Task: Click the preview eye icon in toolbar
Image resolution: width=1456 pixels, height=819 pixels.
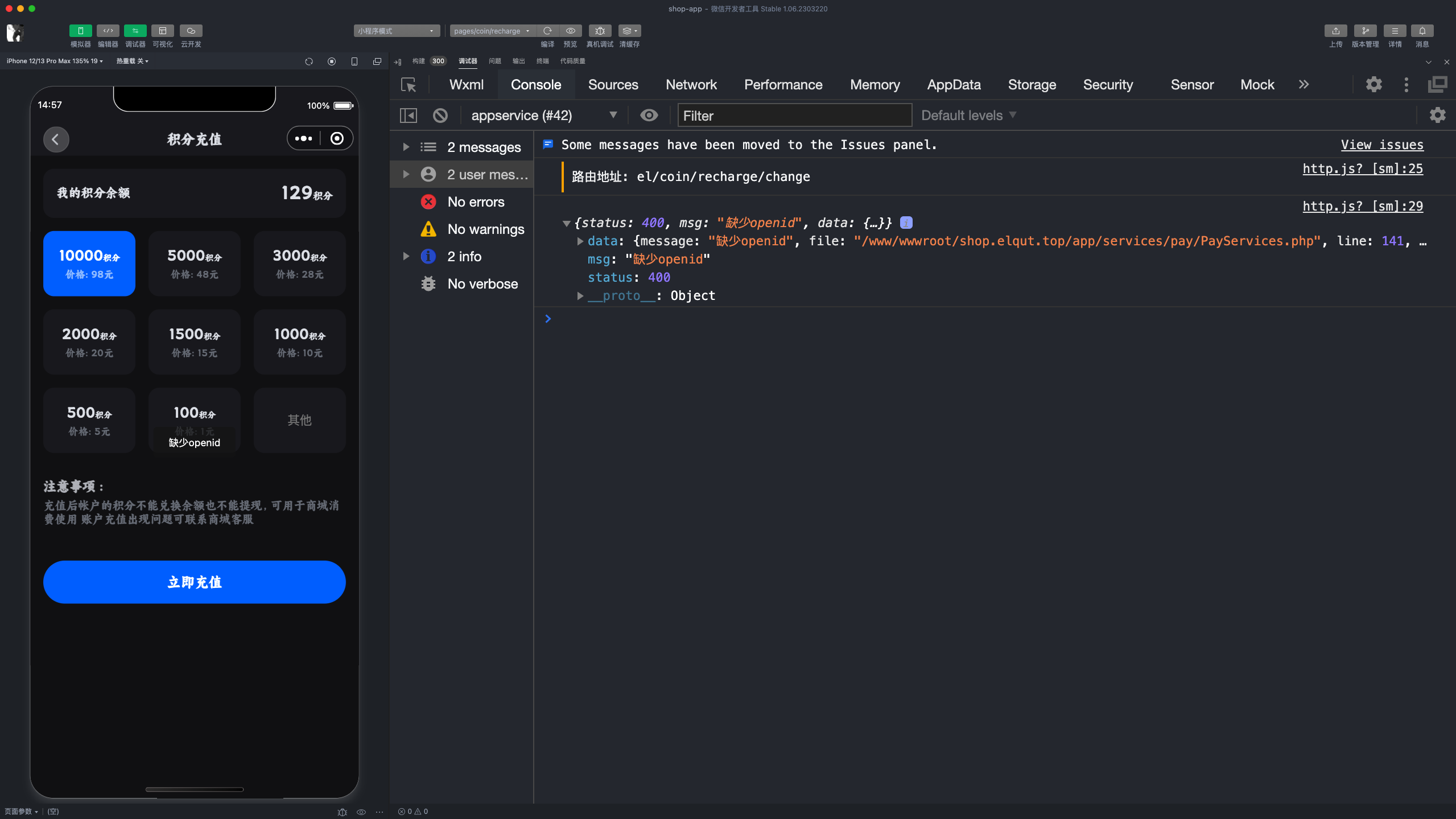Action: click(570, 31)
